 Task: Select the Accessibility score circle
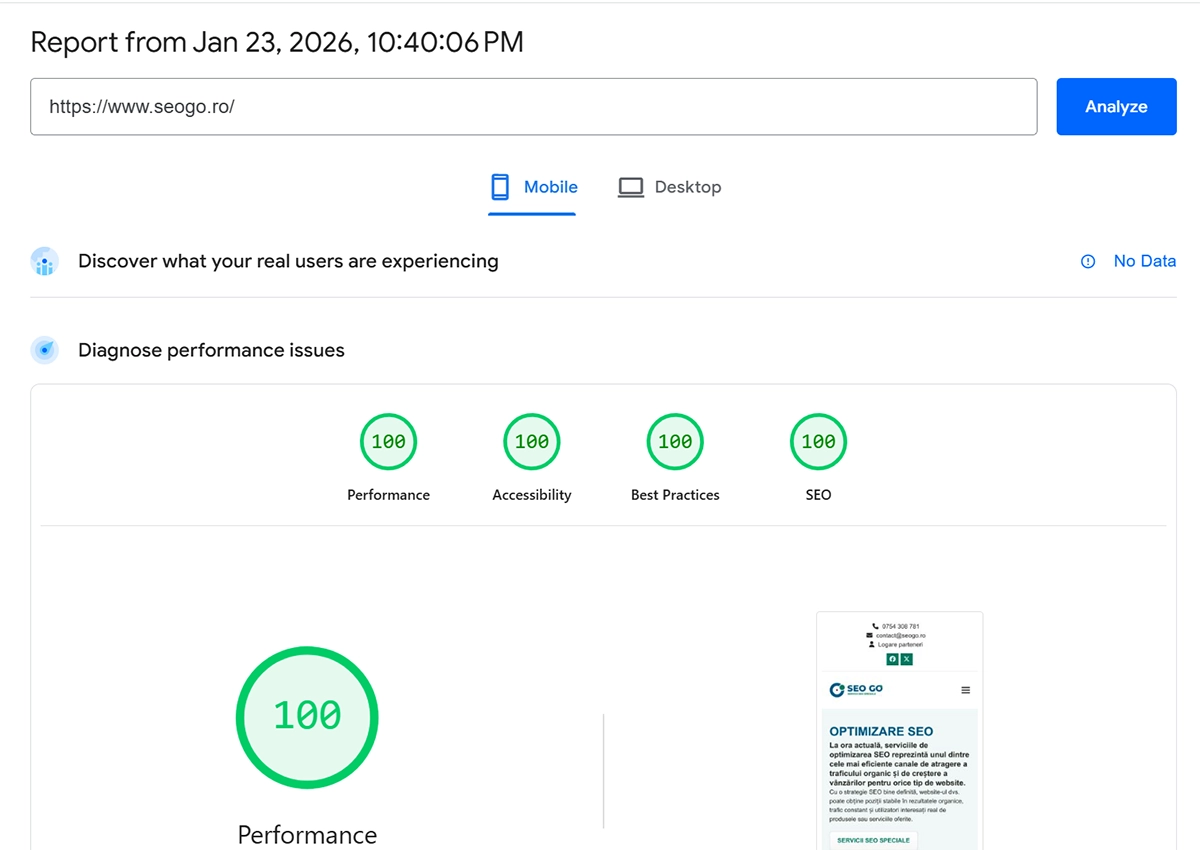click(531, 441)
